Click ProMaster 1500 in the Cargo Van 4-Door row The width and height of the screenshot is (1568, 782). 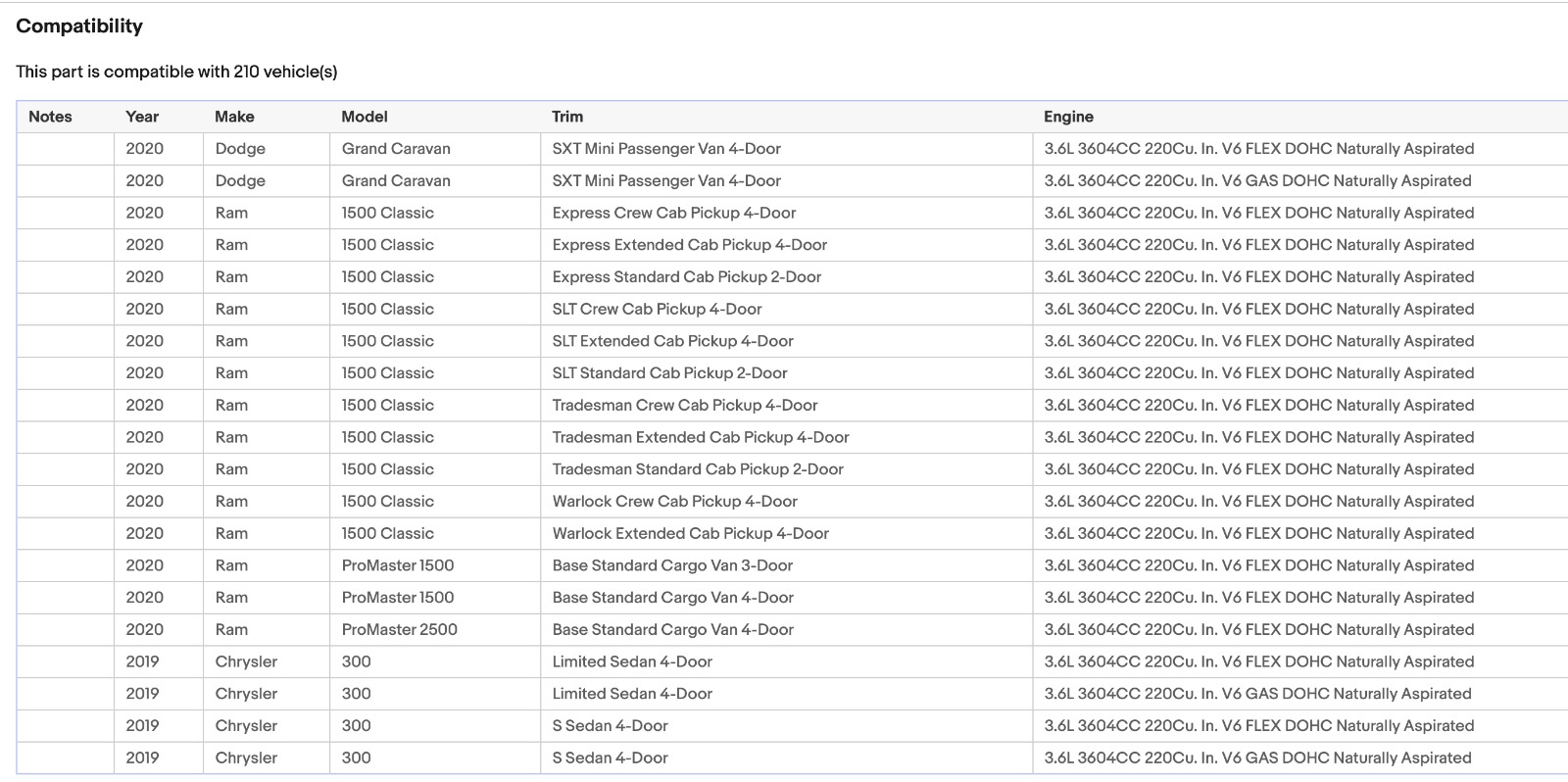(398, 598)
